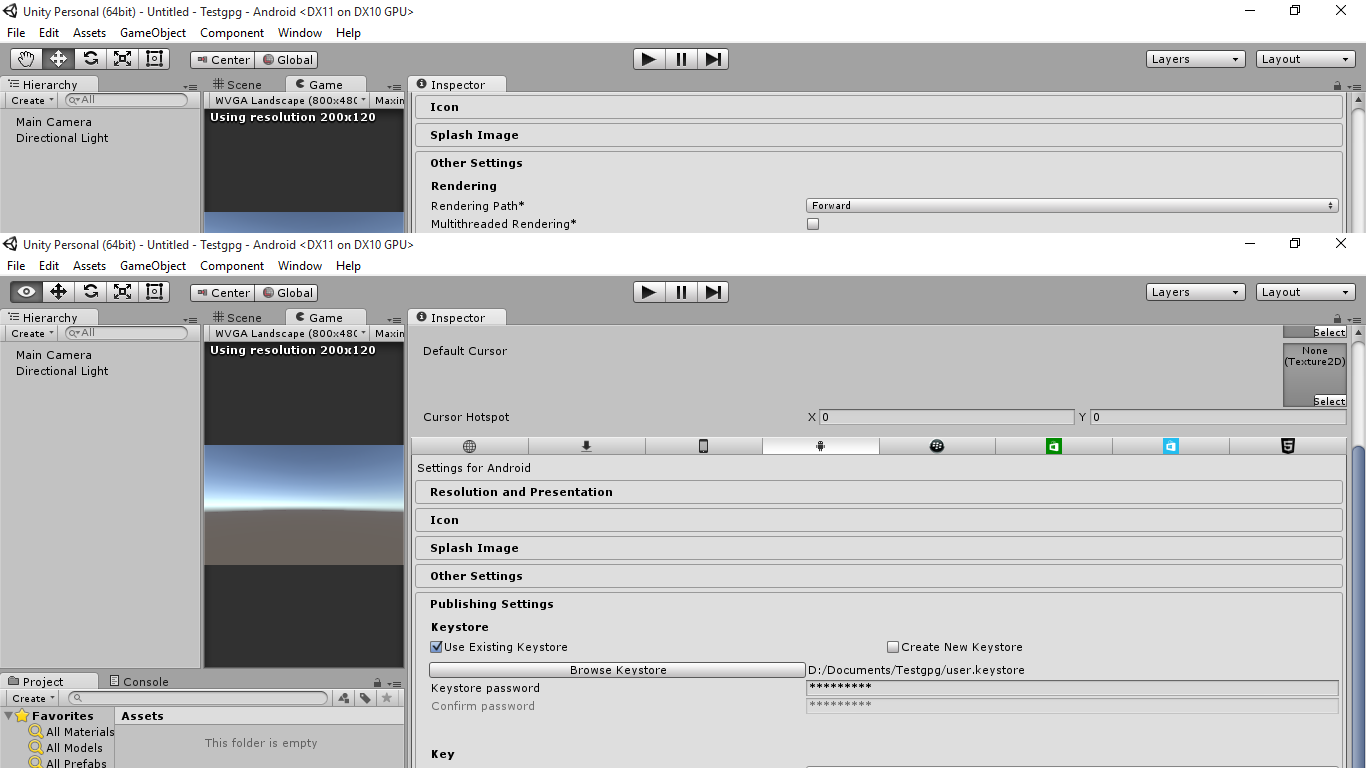Select the Rect tool in the top window
Screen dimensions: 1366x768
(x=154, y=59)
